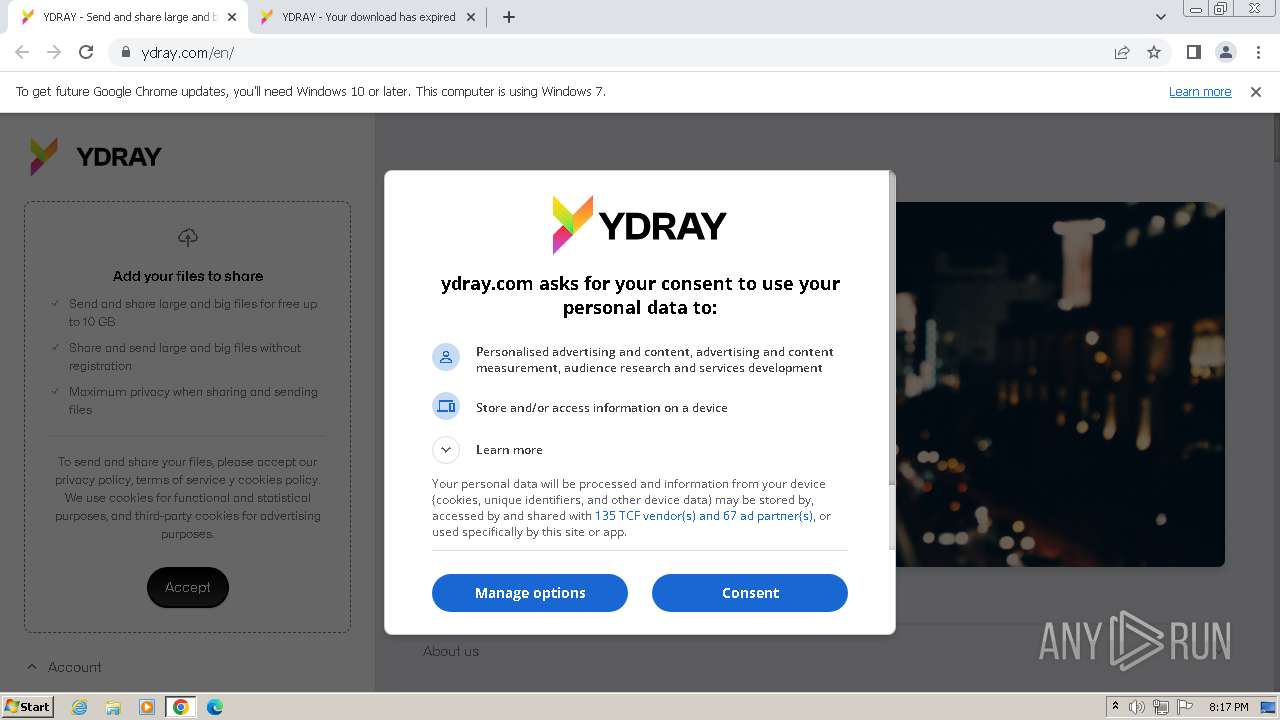Screen dimensions: 1280x720
Task: Reload the ydray.com page
Action: click(x=86, y=53)
